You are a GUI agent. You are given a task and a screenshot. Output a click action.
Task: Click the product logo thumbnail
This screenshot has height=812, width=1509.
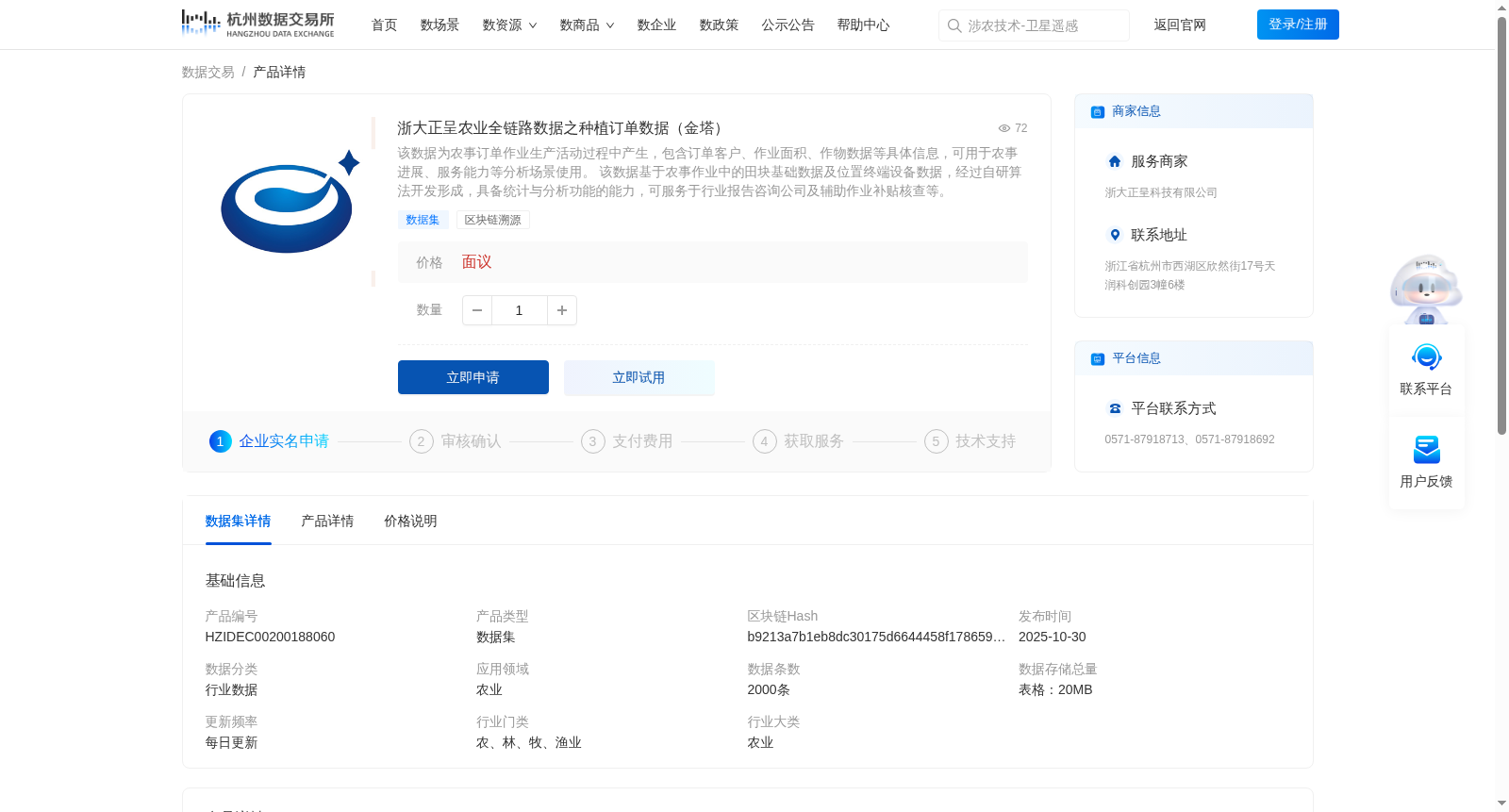(x=290, y=202)
